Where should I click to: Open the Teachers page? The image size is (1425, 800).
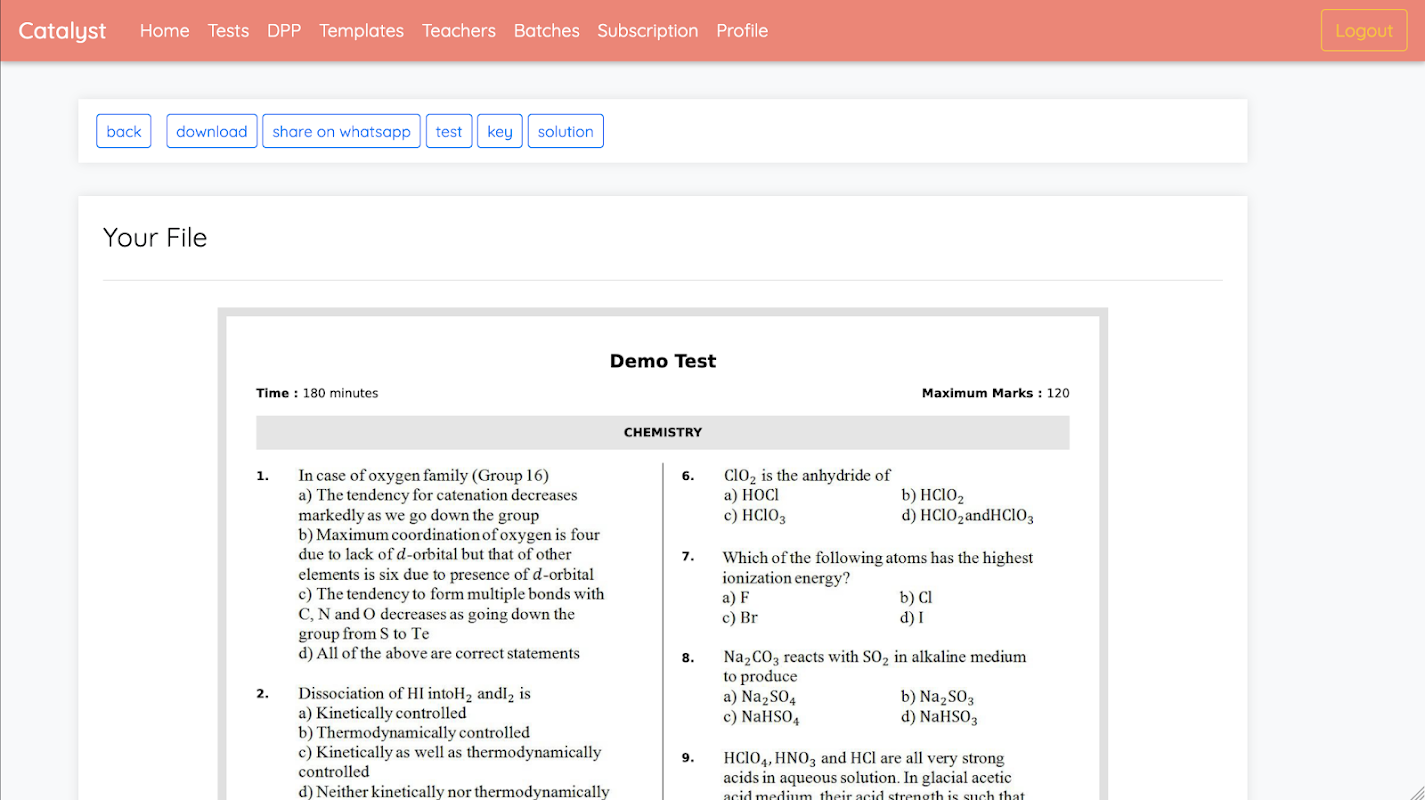pyautogui.click(x=458, y=31)
